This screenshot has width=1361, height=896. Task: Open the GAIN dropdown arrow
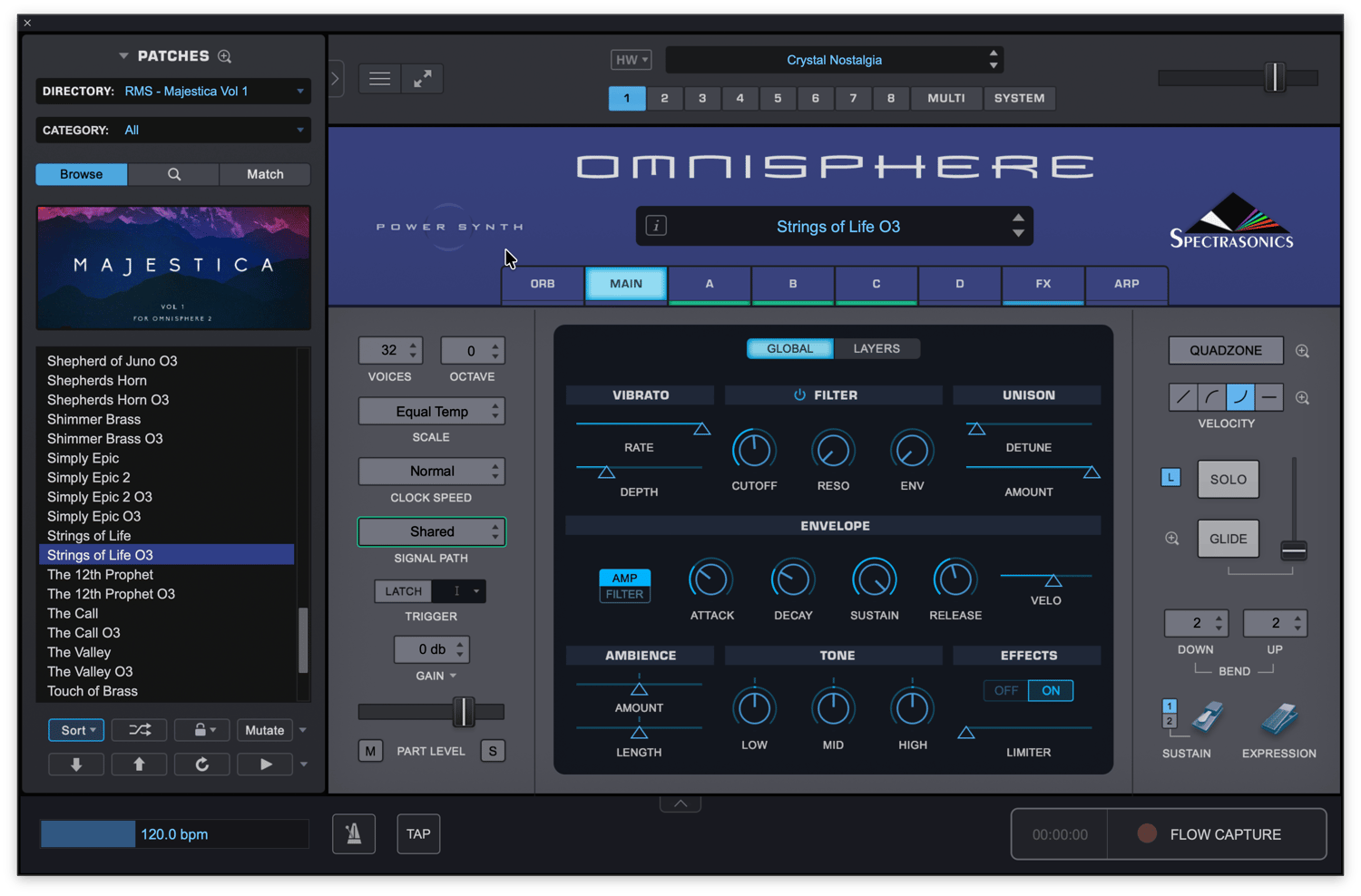pos(453,677)
